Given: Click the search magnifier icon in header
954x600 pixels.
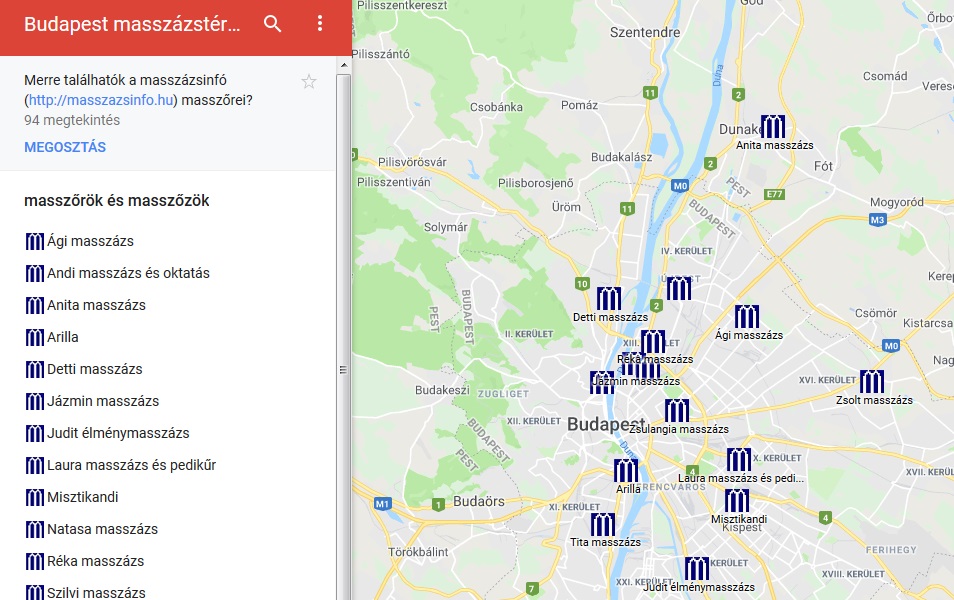Looking at the screenshot, I should point(272,24).
